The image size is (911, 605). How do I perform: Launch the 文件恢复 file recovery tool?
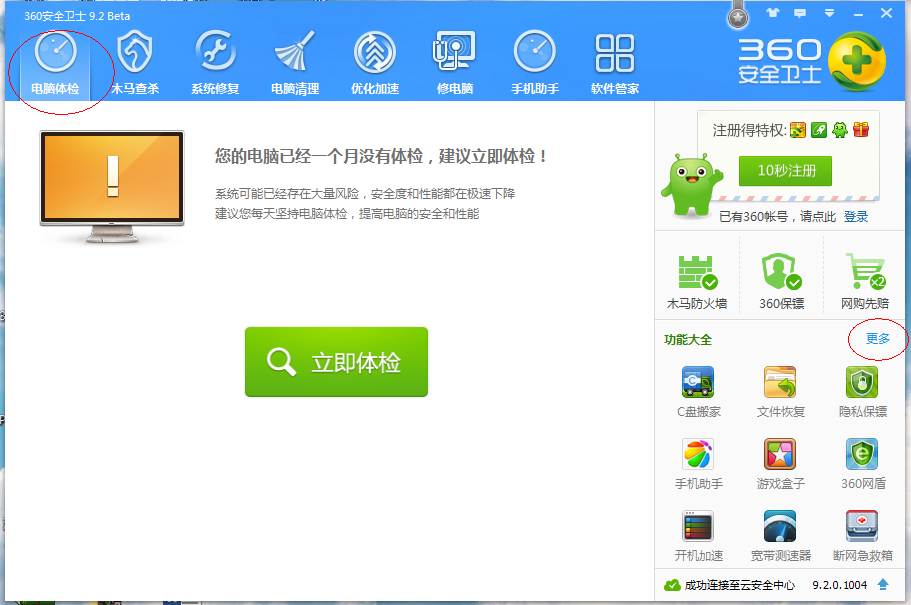pos(780,392)
